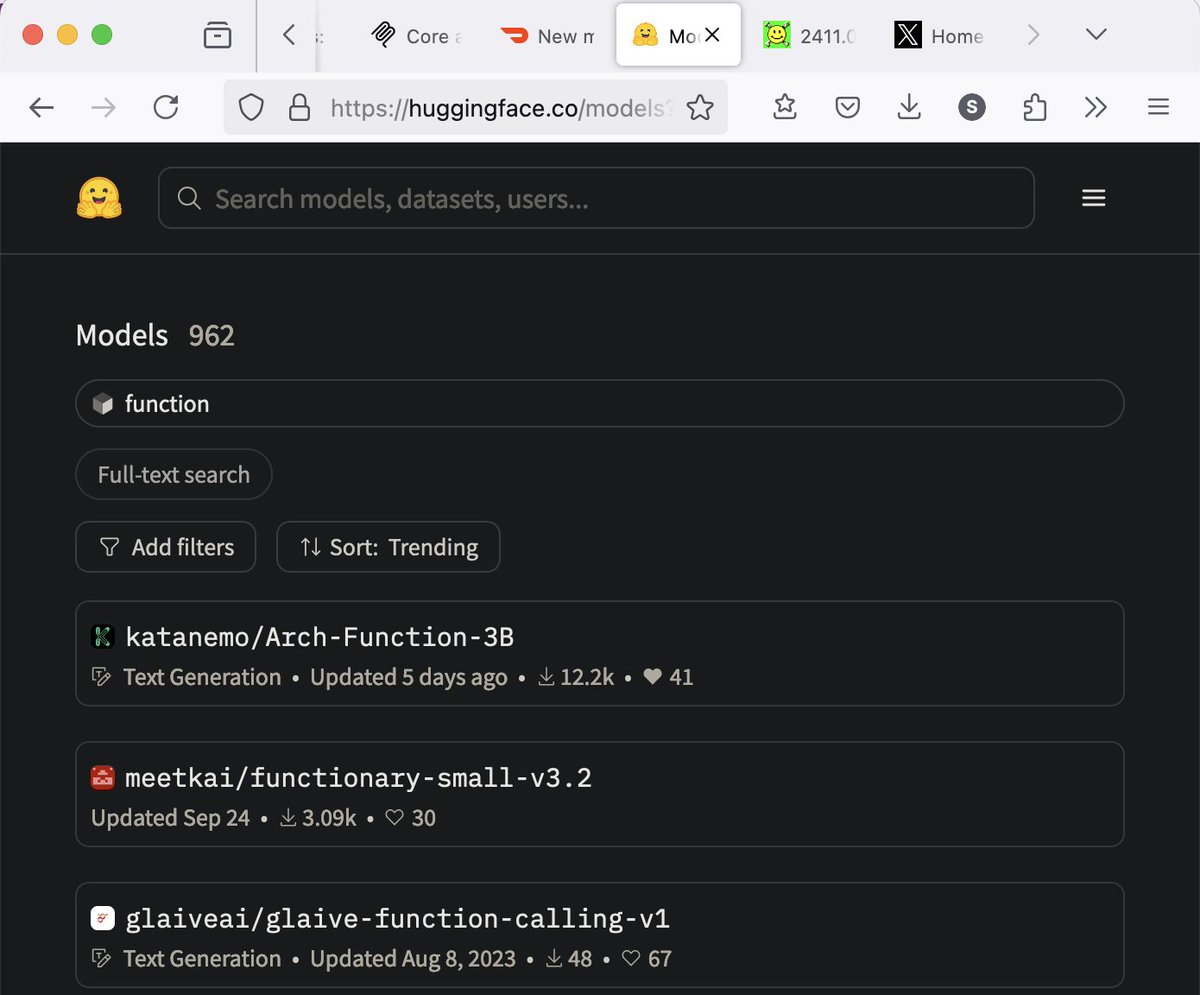Click the function model name filter field
The image size is (1200, 995).
click(x=600, y=404)
